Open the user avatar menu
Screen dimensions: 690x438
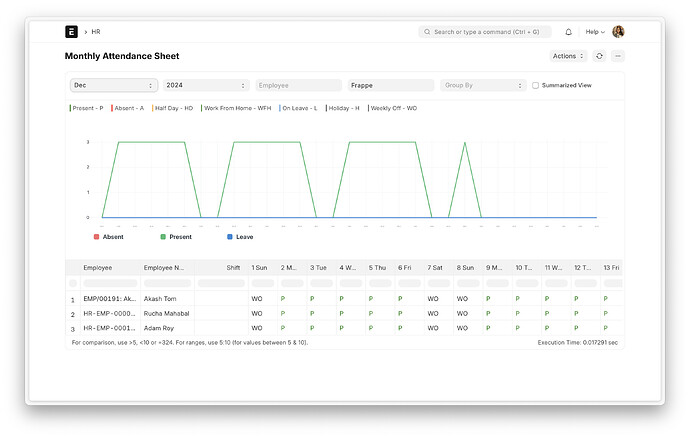point(618,32)
